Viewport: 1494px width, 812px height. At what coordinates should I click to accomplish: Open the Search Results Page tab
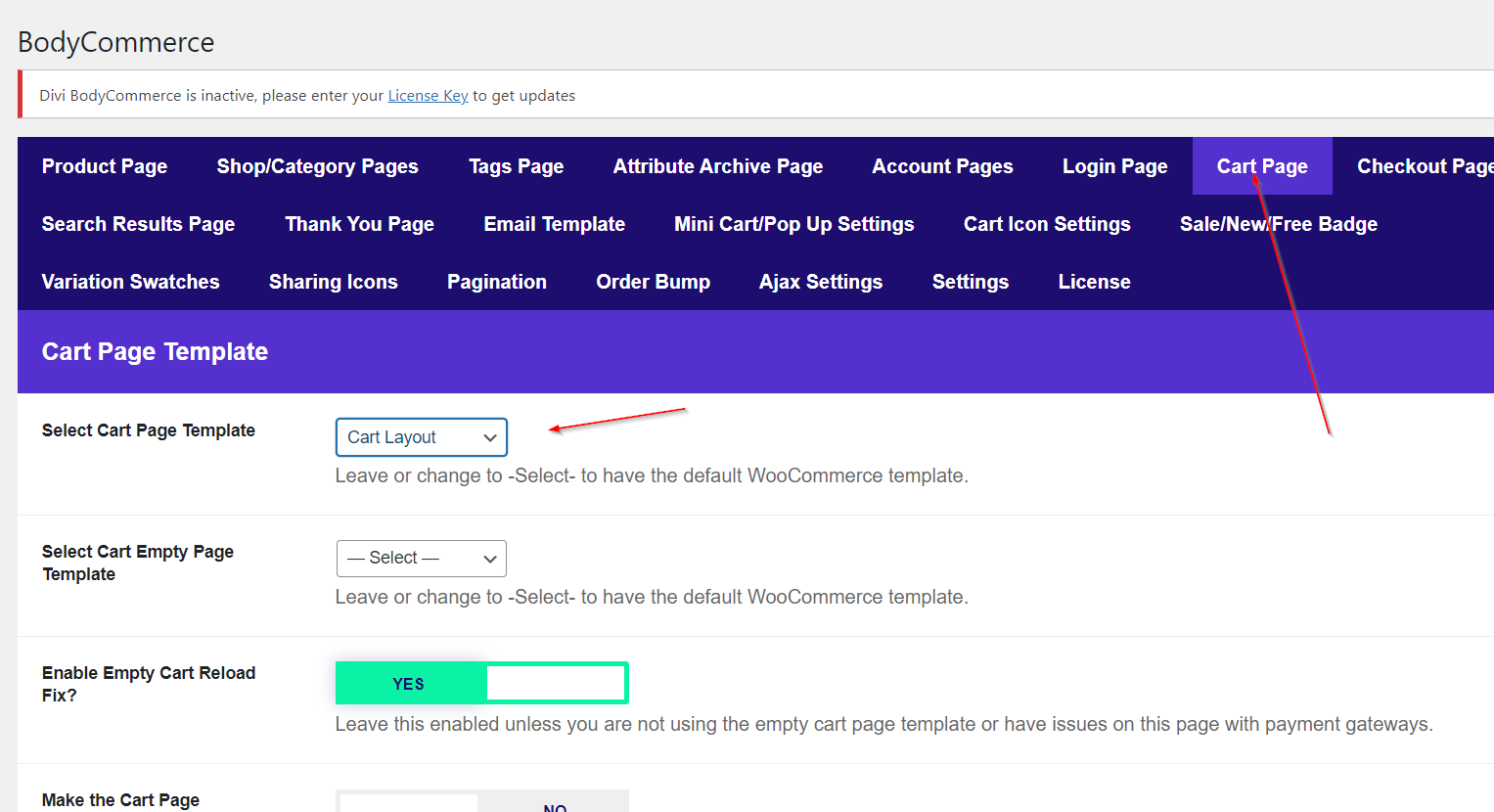pyautogui.click(x=138, y=224)
